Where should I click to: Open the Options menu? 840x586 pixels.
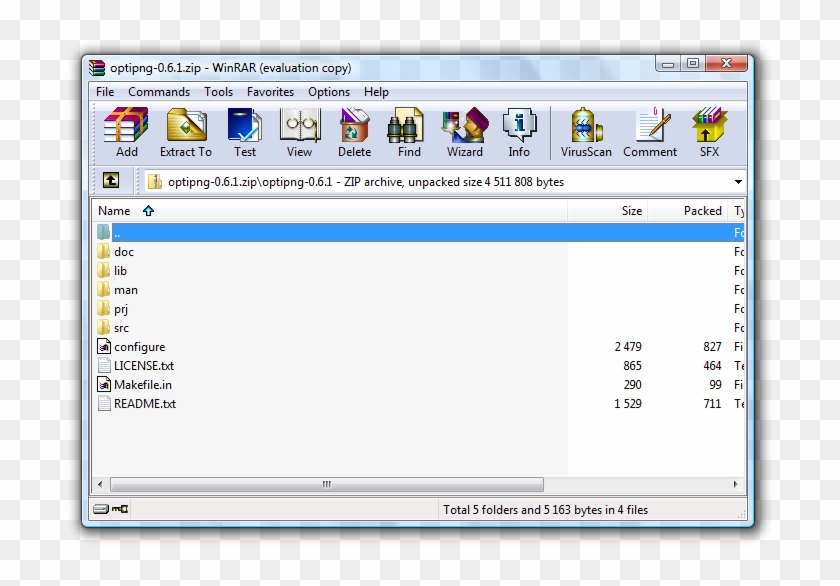tap(329, 91)
